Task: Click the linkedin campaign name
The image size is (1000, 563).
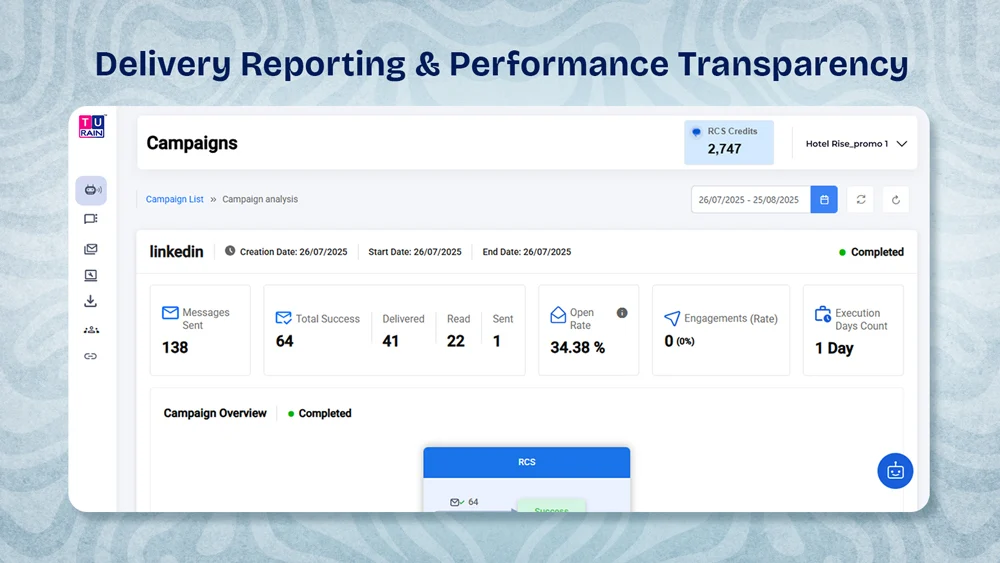Action: pos(177,252)
